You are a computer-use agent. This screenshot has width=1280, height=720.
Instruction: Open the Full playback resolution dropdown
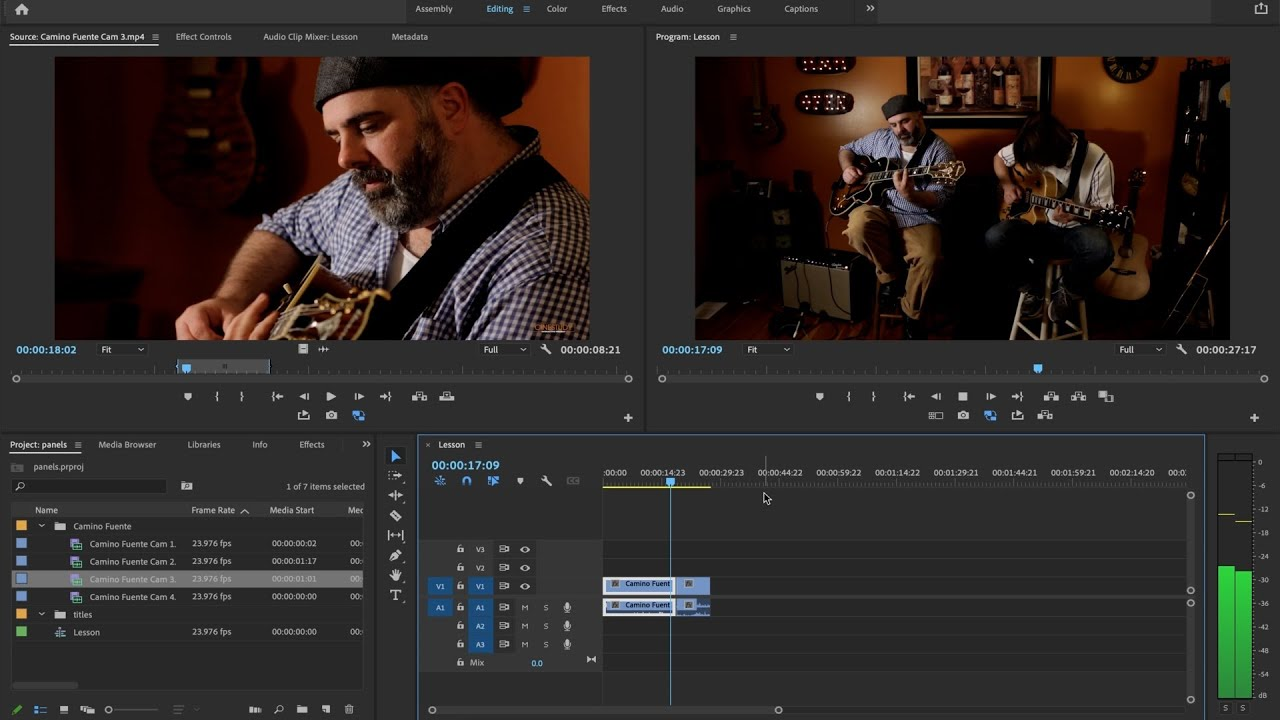tap(1141, 349)
